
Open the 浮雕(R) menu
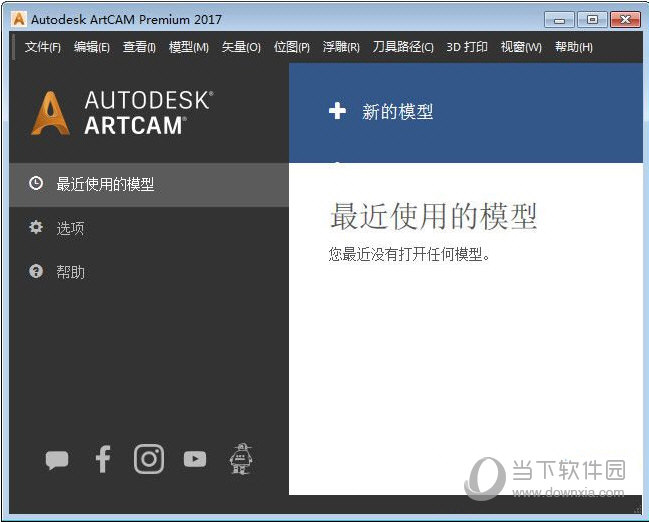point(341,47)
